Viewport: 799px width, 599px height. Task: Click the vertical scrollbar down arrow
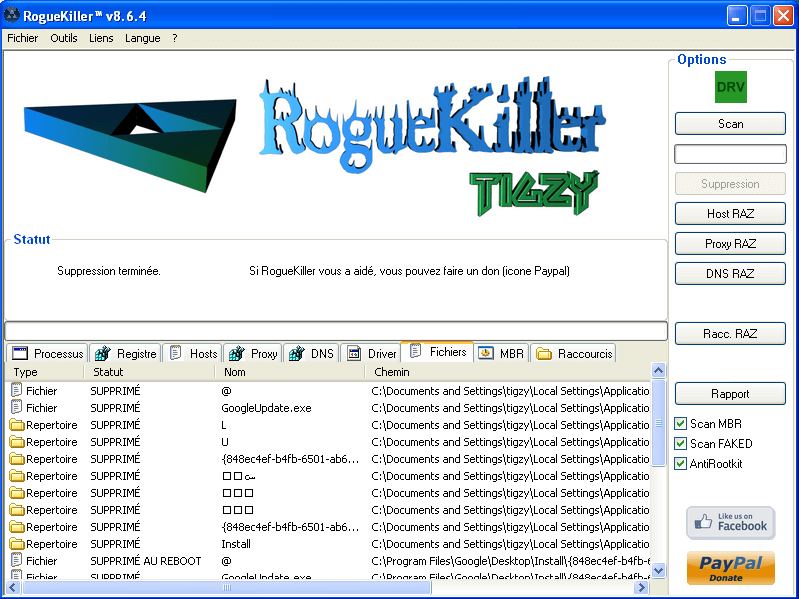pyautogui.click(x=658, y=571)
